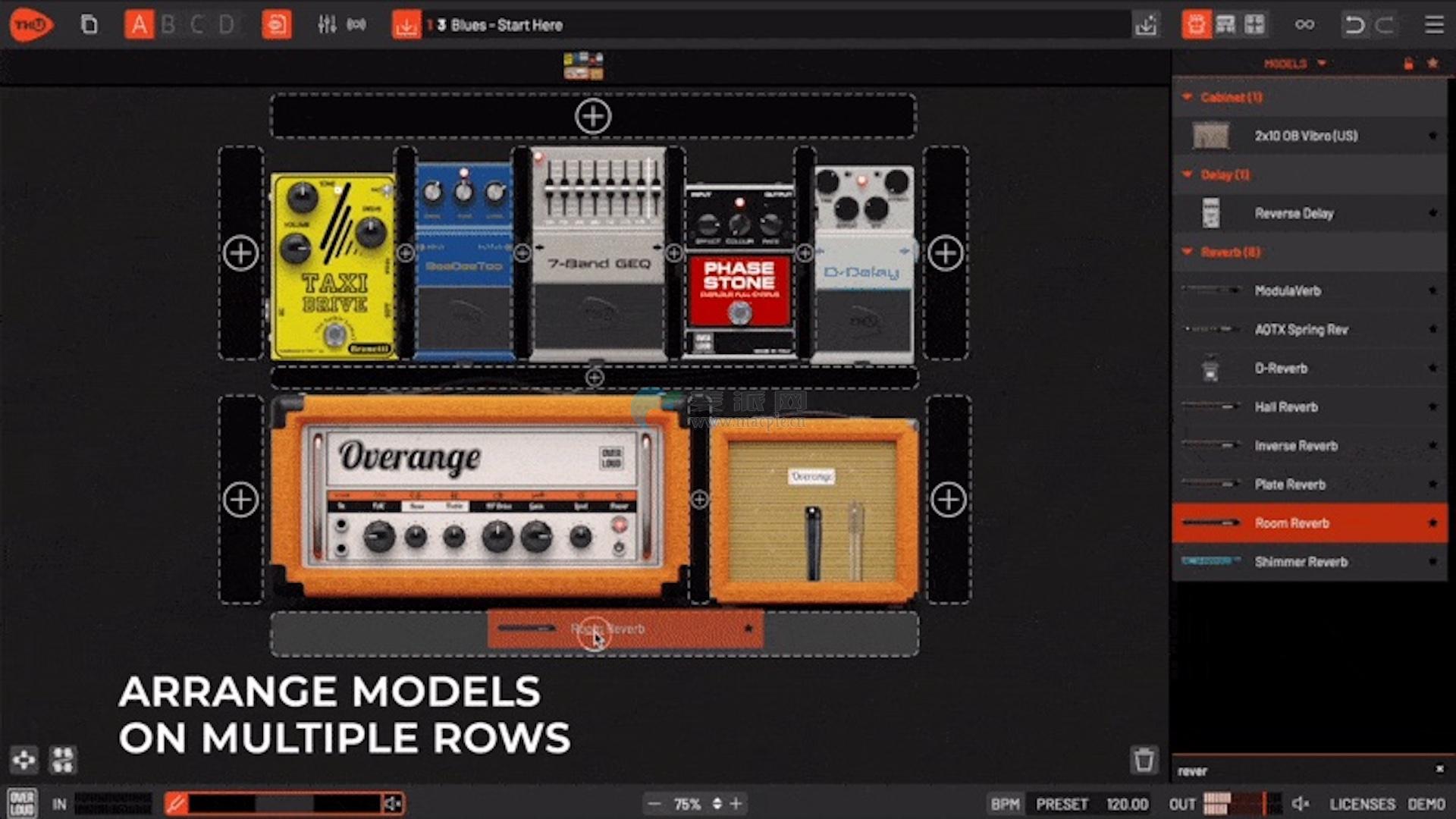Click the copy pages icon in toolbar
This screenshot has height=819, width=1456.
89,25
